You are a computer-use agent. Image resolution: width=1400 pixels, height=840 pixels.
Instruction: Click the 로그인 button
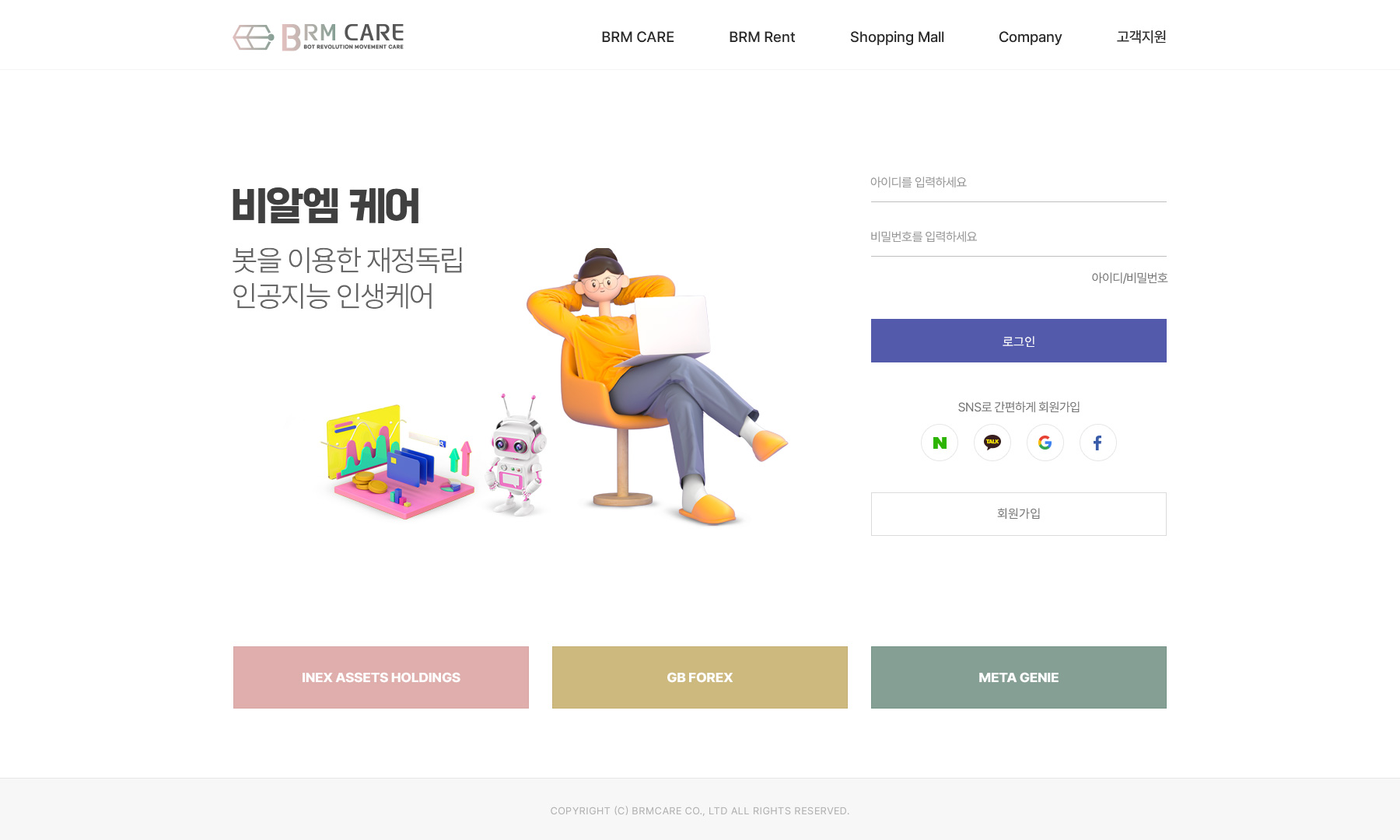(1019, 341)
